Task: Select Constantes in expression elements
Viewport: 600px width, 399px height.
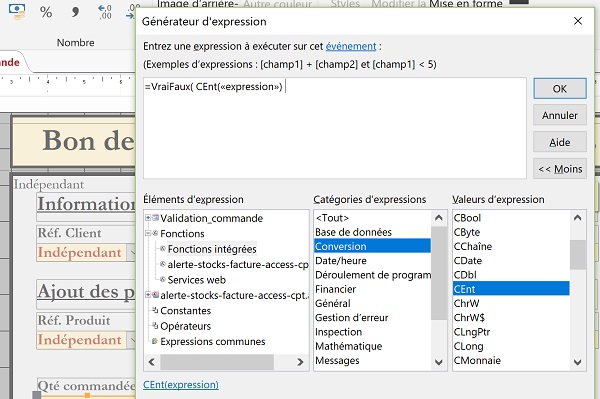Action: (x=185, y=311)
